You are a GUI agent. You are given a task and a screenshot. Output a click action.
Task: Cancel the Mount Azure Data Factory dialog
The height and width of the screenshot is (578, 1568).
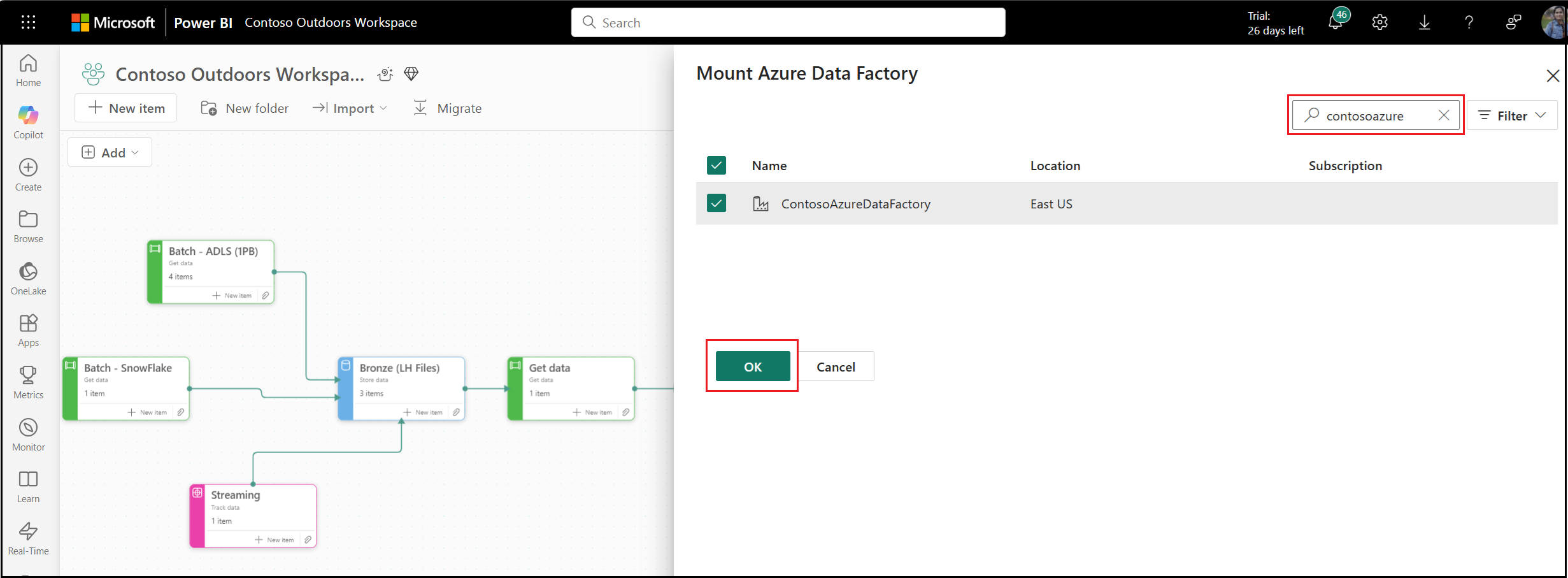pyautogui.click(x=836, y=366)
